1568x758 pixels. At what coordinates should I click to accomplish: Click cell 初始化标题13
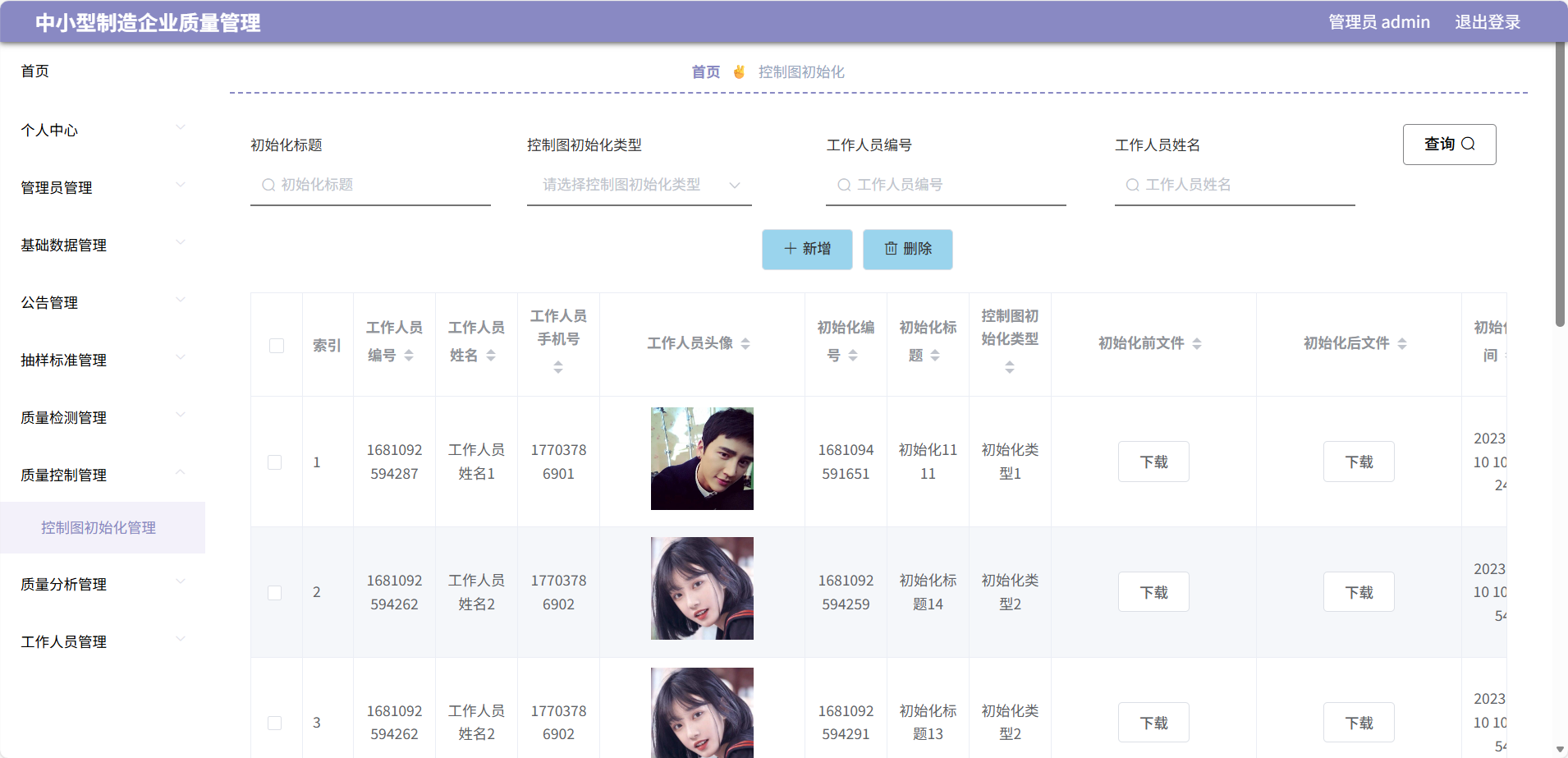[928, 723]
